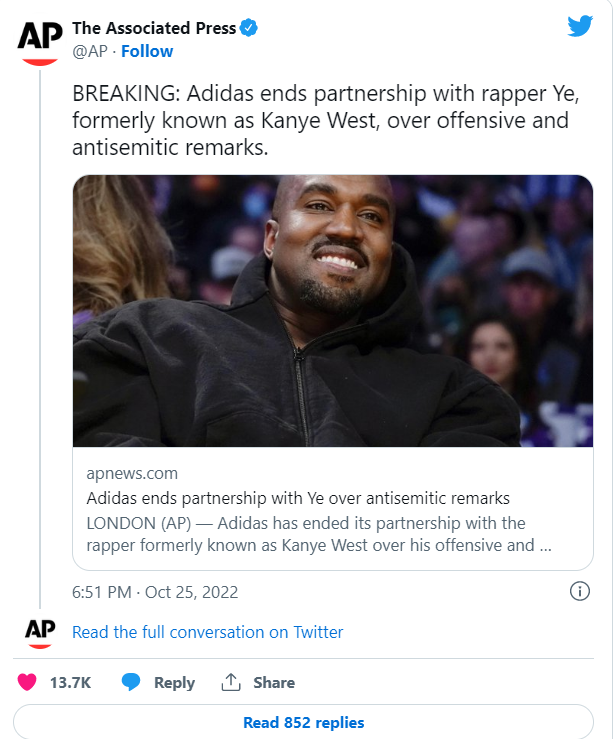Click the 13.7K likes count

coord(70,682)
